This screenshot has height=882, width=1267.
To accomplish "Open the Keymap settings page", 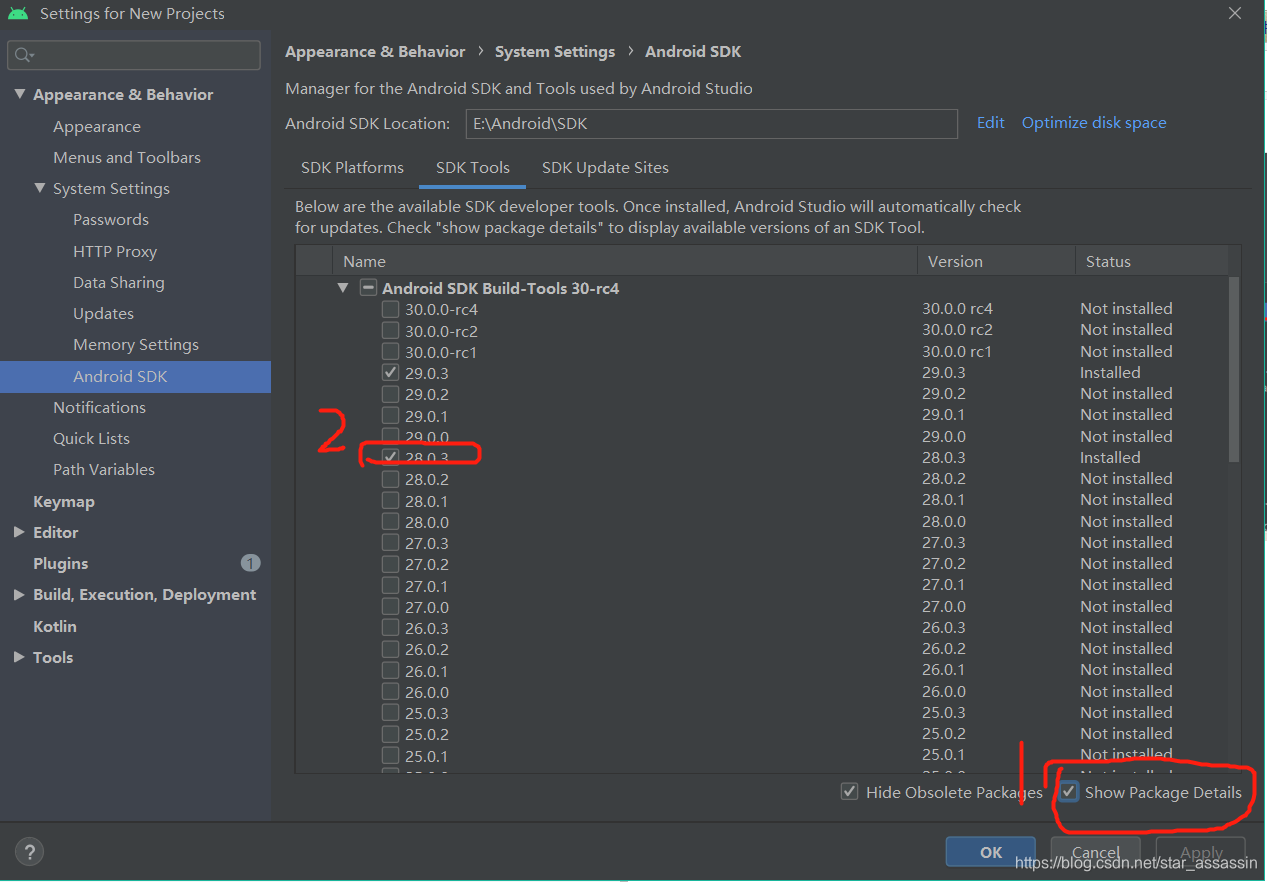I will click(64, 501).
